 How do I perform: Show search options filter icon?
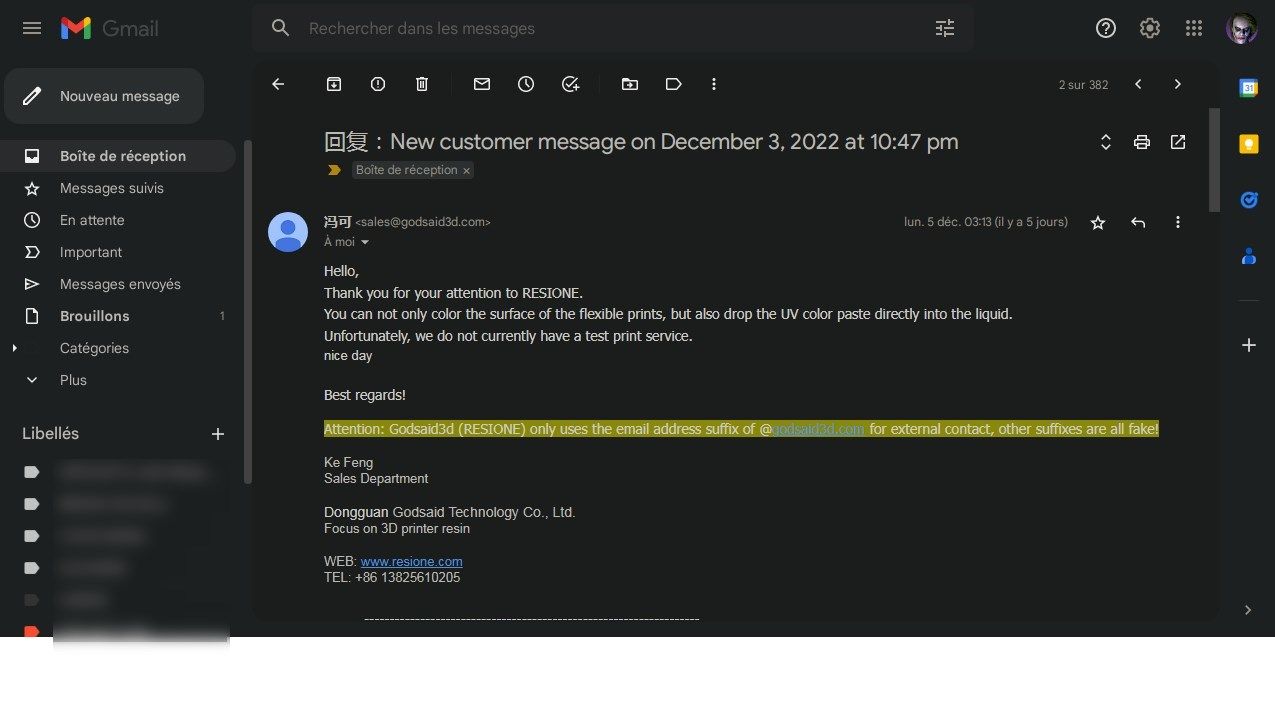(x=945, y=28)
